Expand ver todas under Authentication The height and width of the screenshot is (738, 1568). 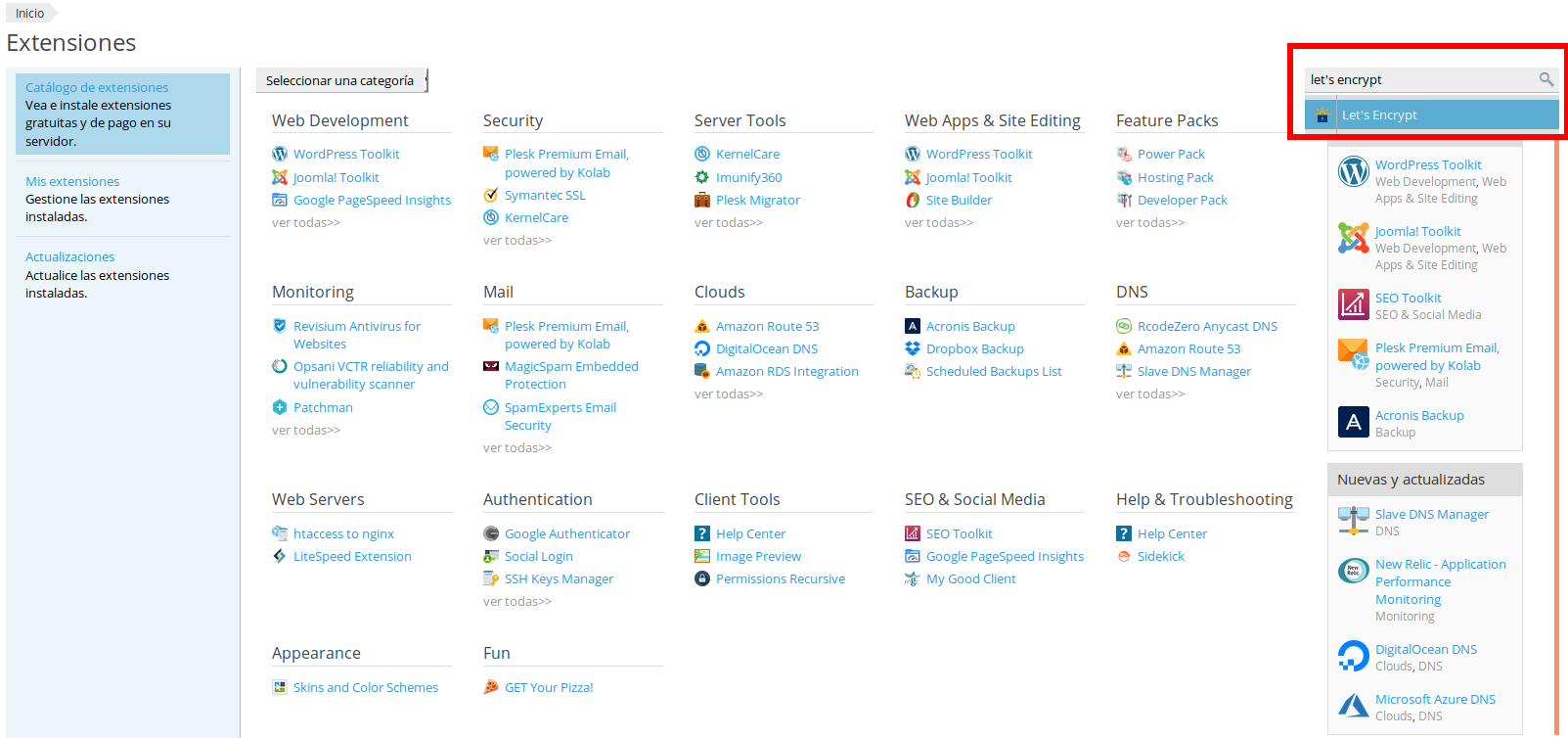click(517, 601)
